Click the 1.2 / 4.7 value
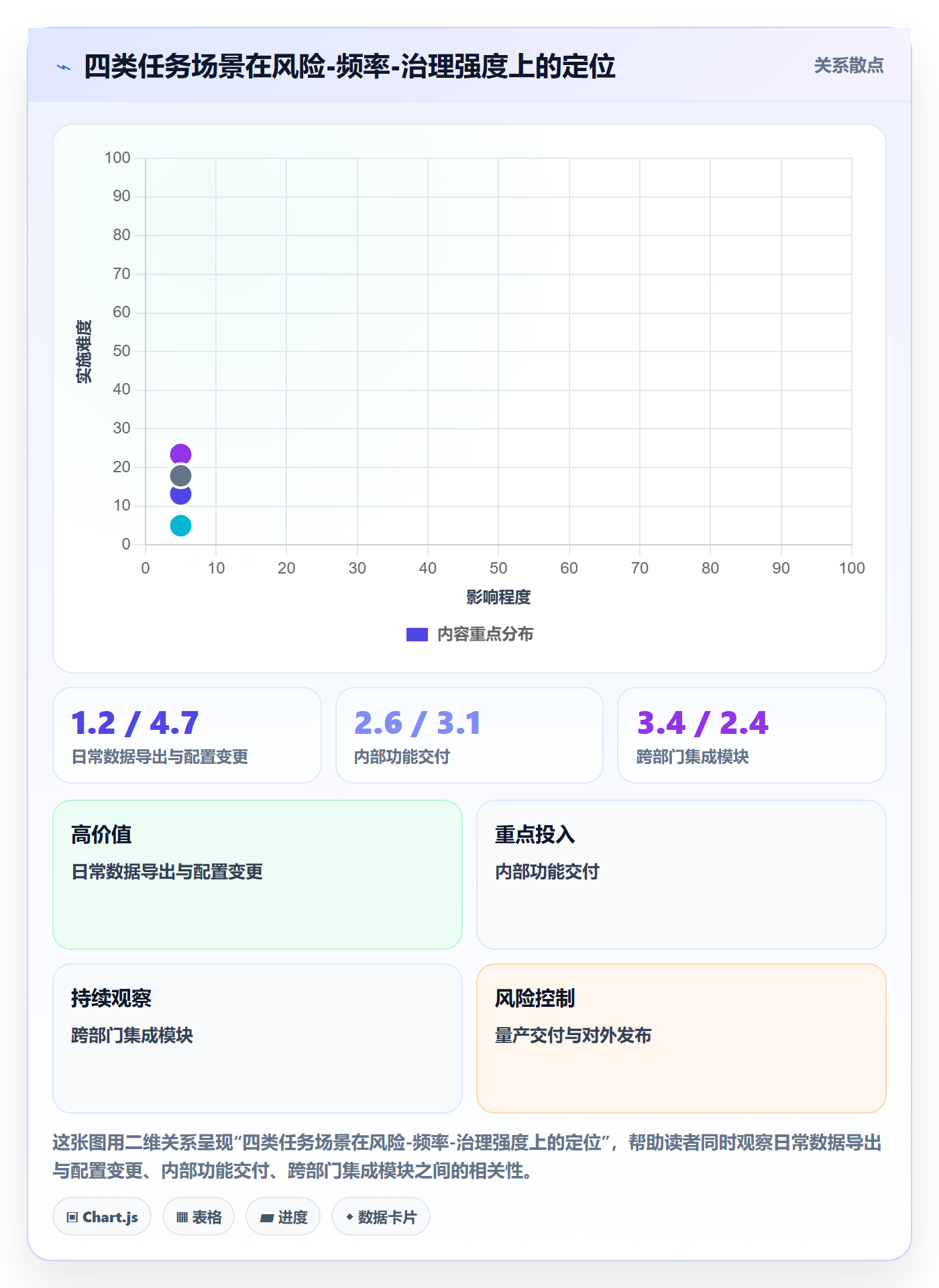The image size is (939, 1288). point(135,723)
